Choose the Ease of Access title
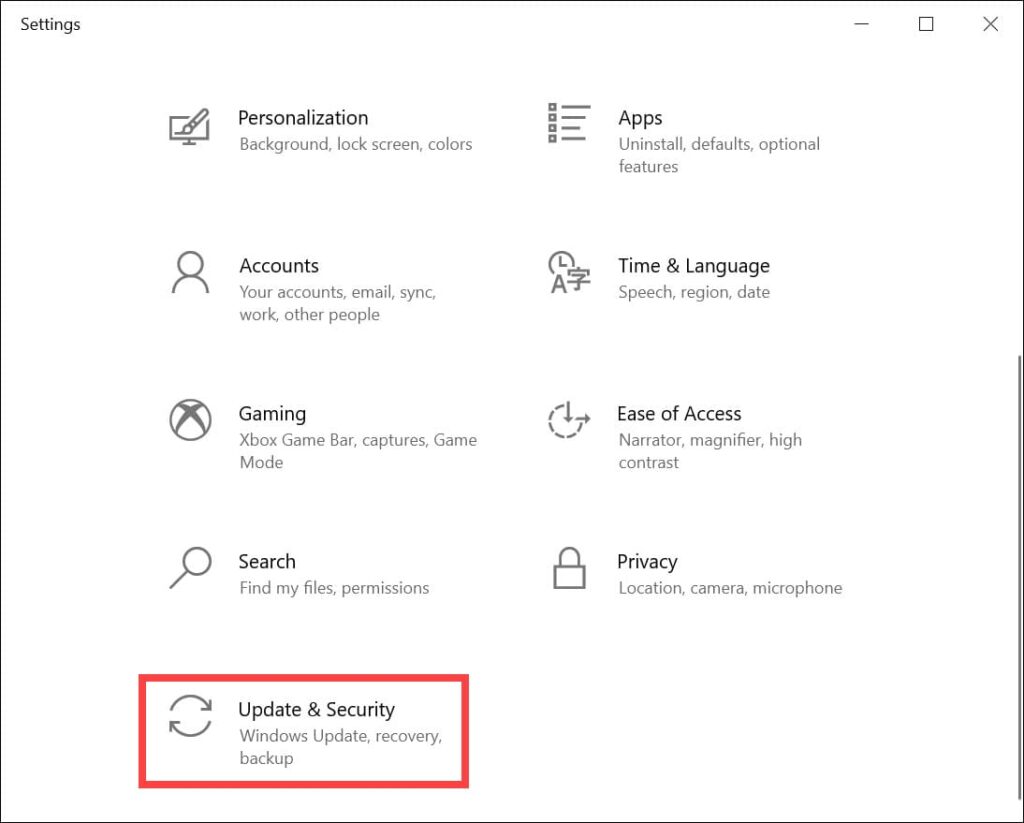1024x823 pixels. tap(679, 414)
